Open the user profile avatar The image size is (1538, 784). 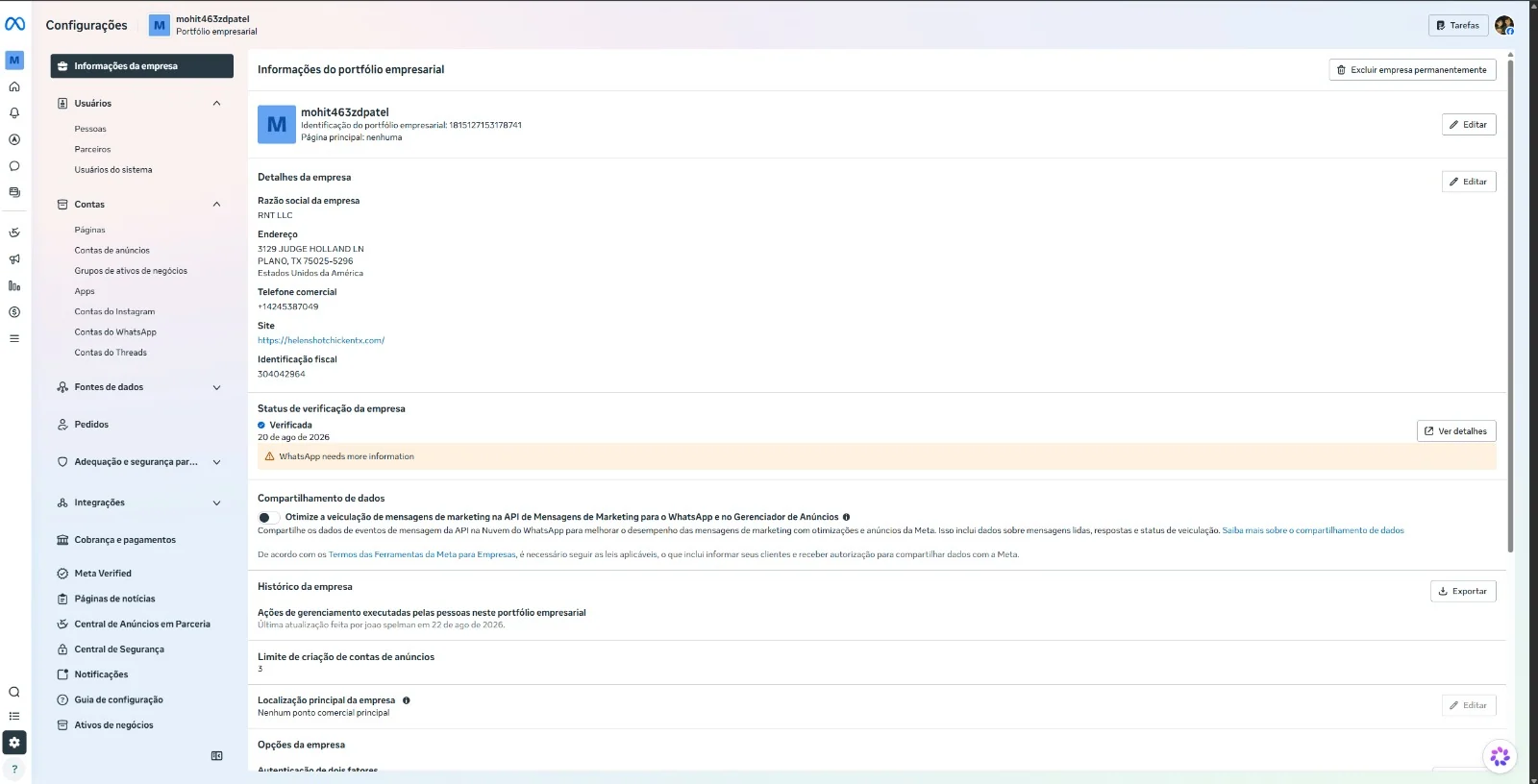point(1504,25)
